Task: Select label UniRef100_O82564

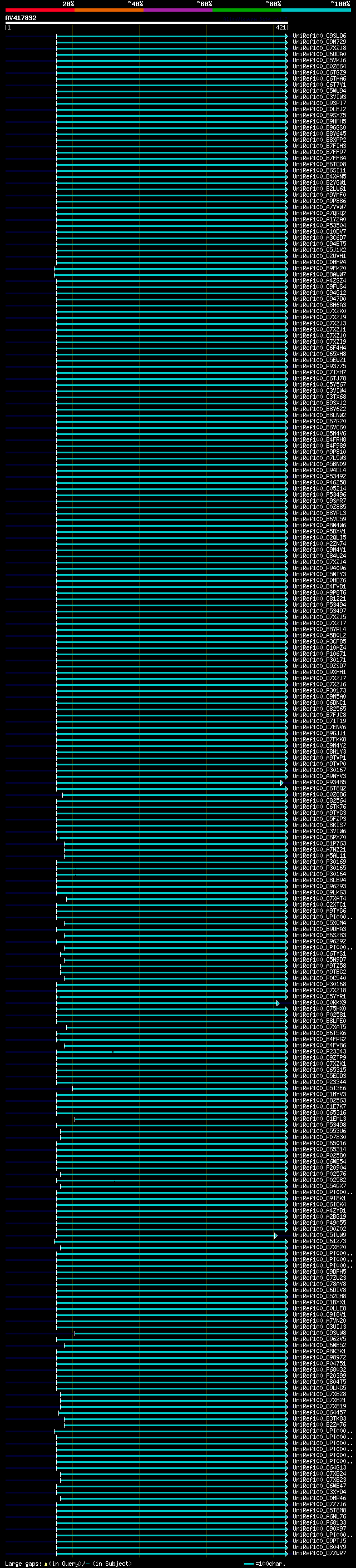Action: pyautogui.click(x=319, y=801)
